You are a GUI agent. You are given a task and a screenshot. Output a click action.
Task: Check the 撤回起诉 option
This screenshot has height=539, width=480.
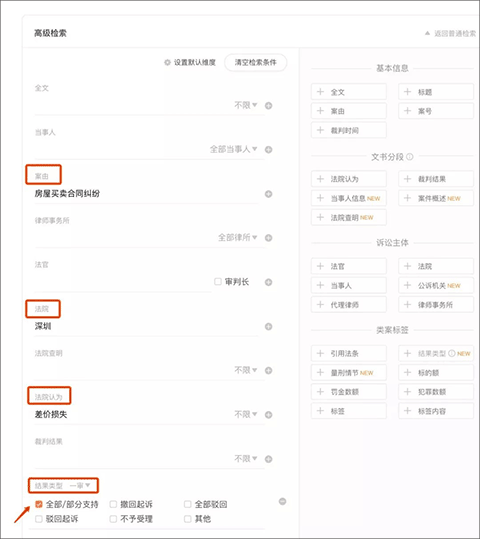click(113, 504)
